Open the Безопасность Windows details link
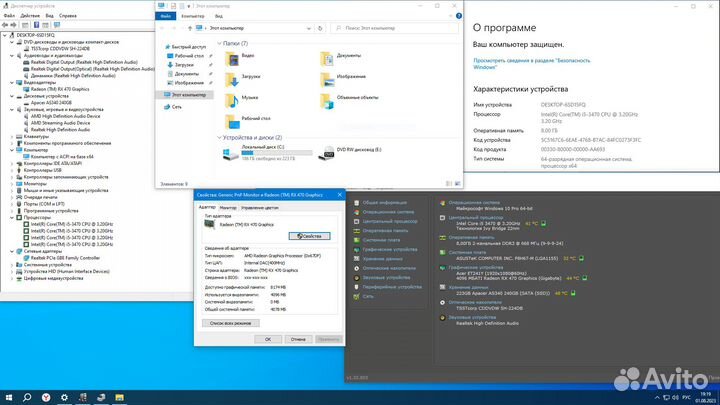 [532, 64]
